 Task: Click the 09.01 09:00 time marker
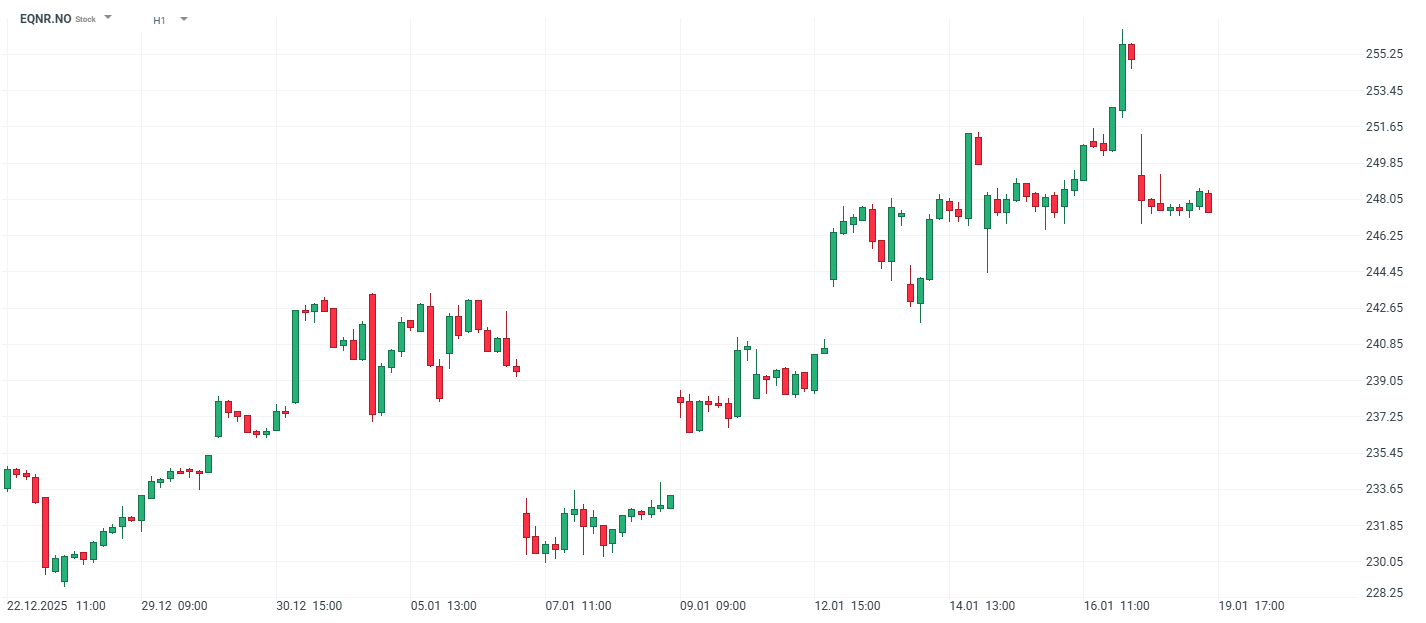click(712, 606)
